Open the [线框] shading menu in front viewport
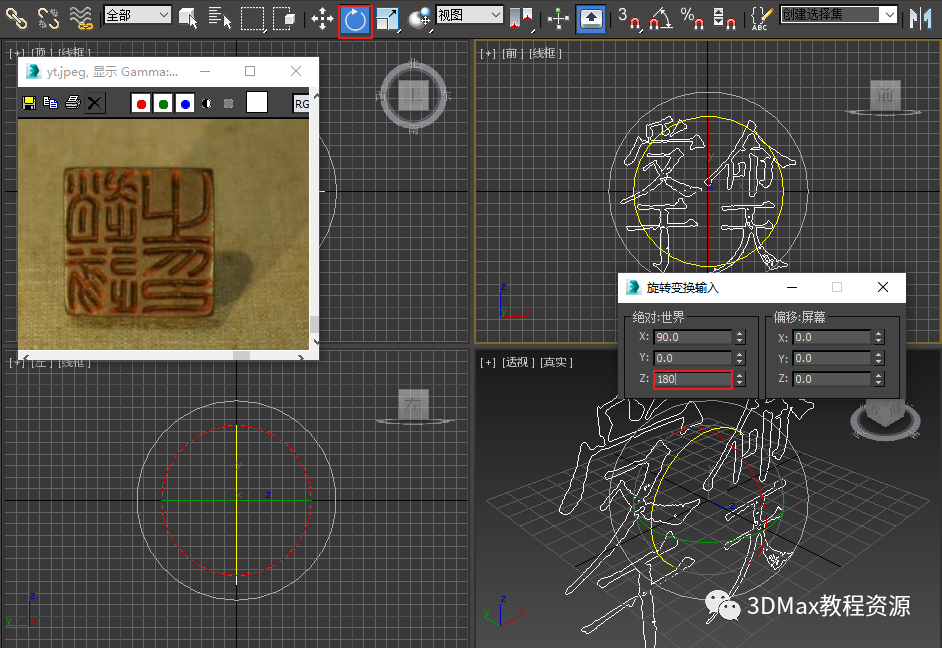 545,53
